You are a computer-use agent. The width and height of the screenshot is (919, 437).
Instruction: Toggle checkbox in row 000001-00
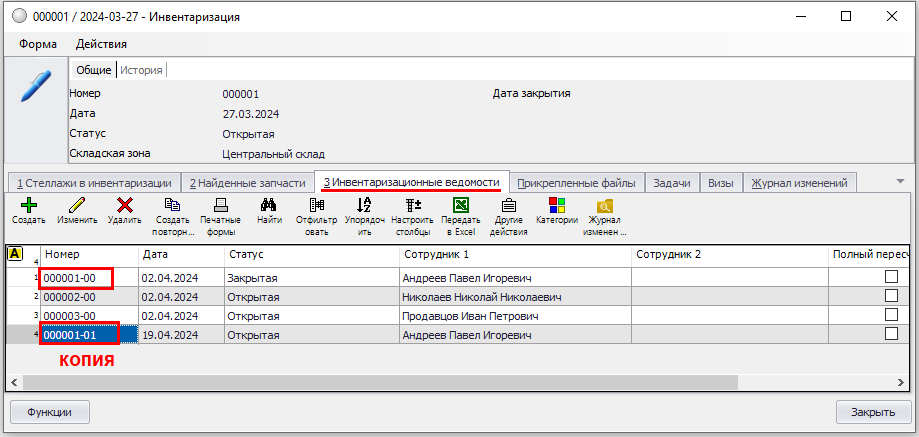coord(891,277)
